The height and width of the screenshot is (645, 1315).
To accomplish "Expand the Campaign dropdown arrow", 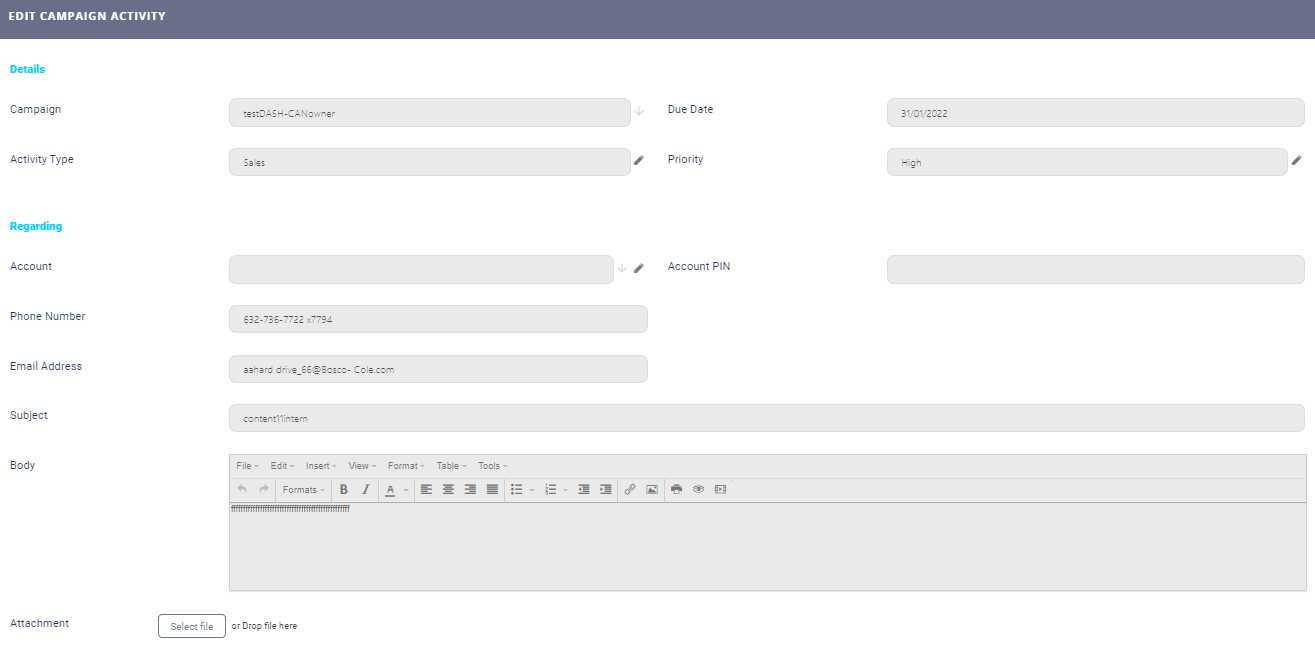I will pos(639,111).
